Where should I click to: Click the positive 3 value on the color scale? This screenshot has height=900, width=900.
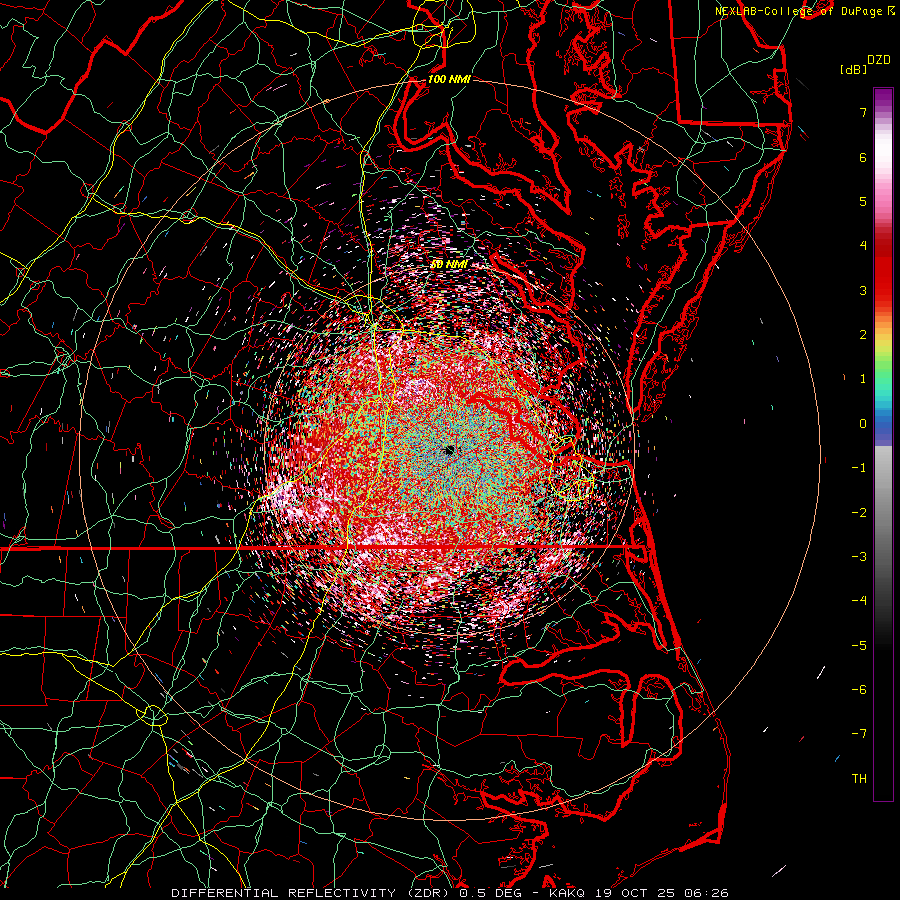[863, 290]
